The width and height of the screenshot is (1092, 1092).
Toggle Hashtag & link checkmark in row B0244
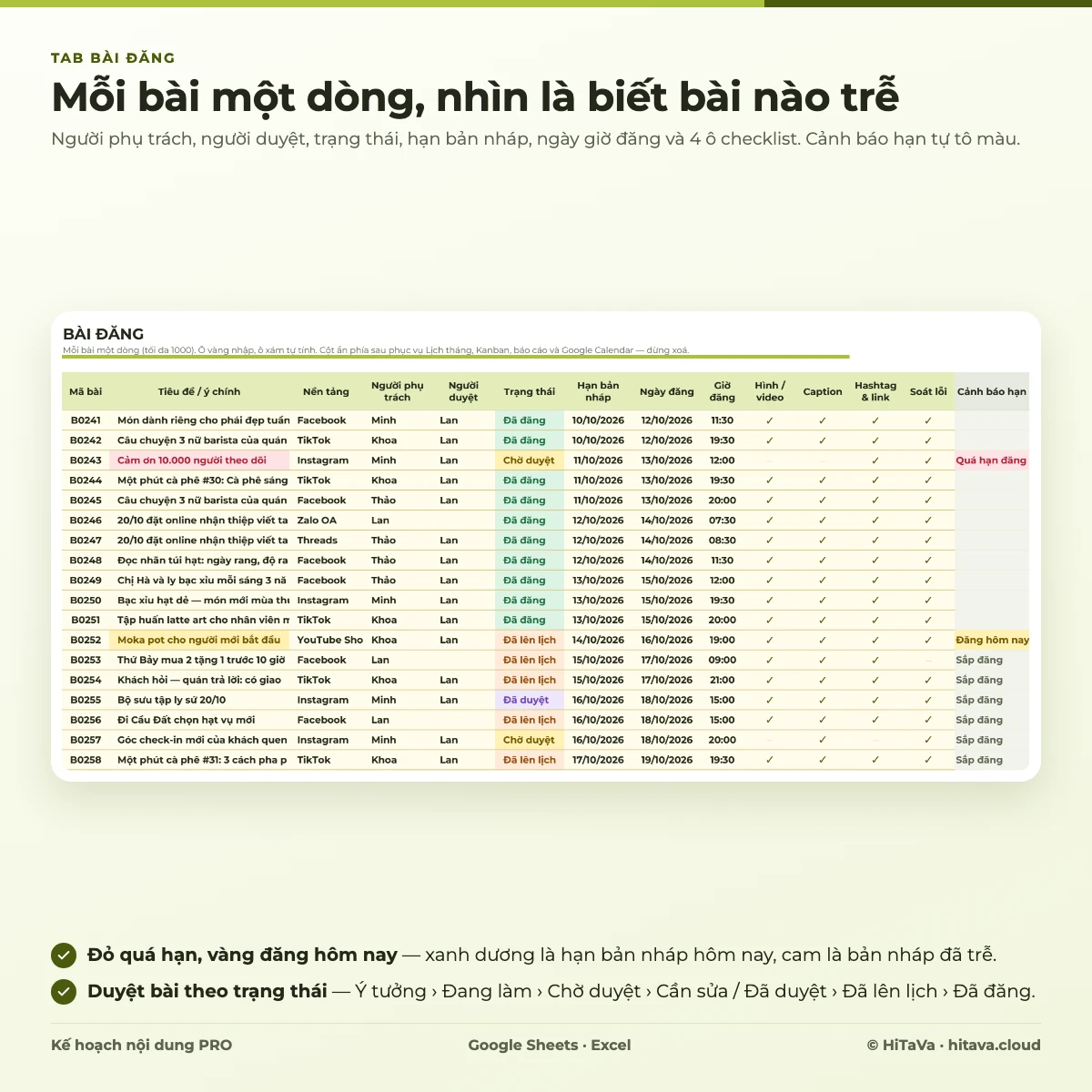875,480
